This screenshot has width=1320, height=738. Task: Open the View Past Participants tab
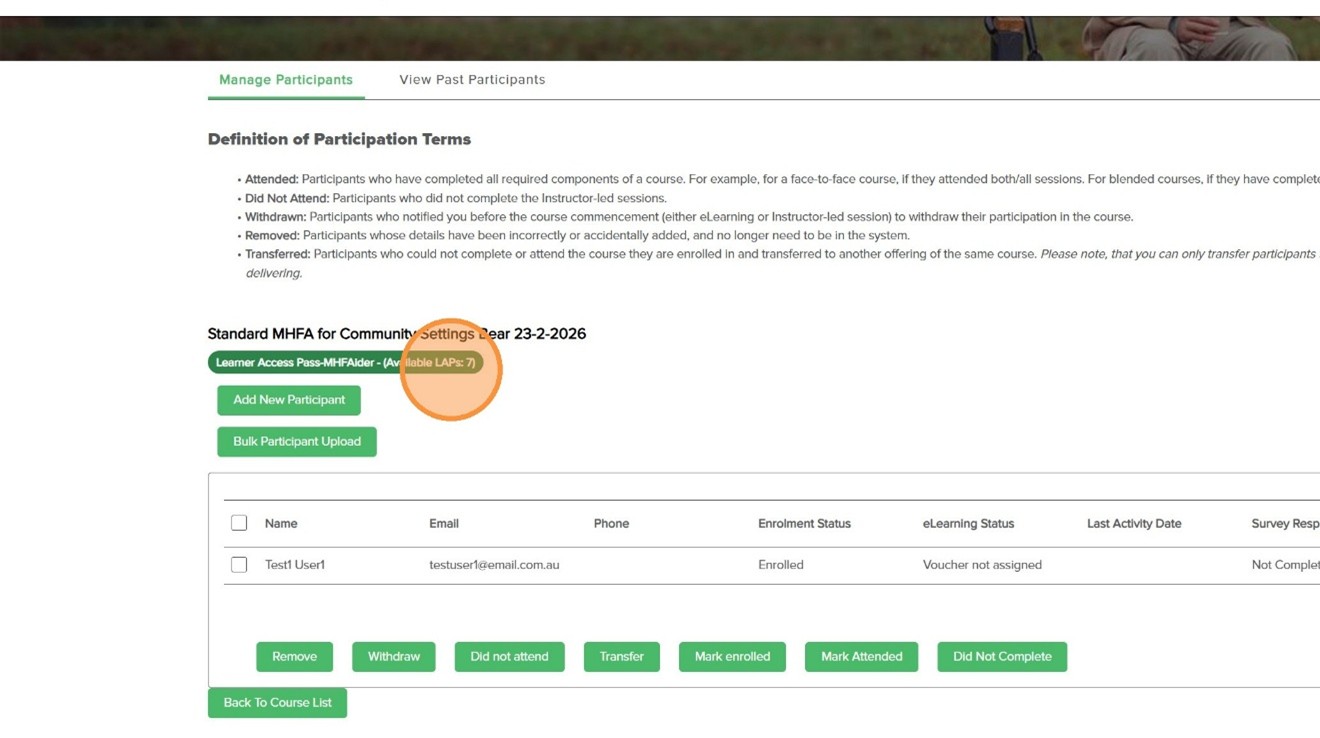click(x=472, y=80)
